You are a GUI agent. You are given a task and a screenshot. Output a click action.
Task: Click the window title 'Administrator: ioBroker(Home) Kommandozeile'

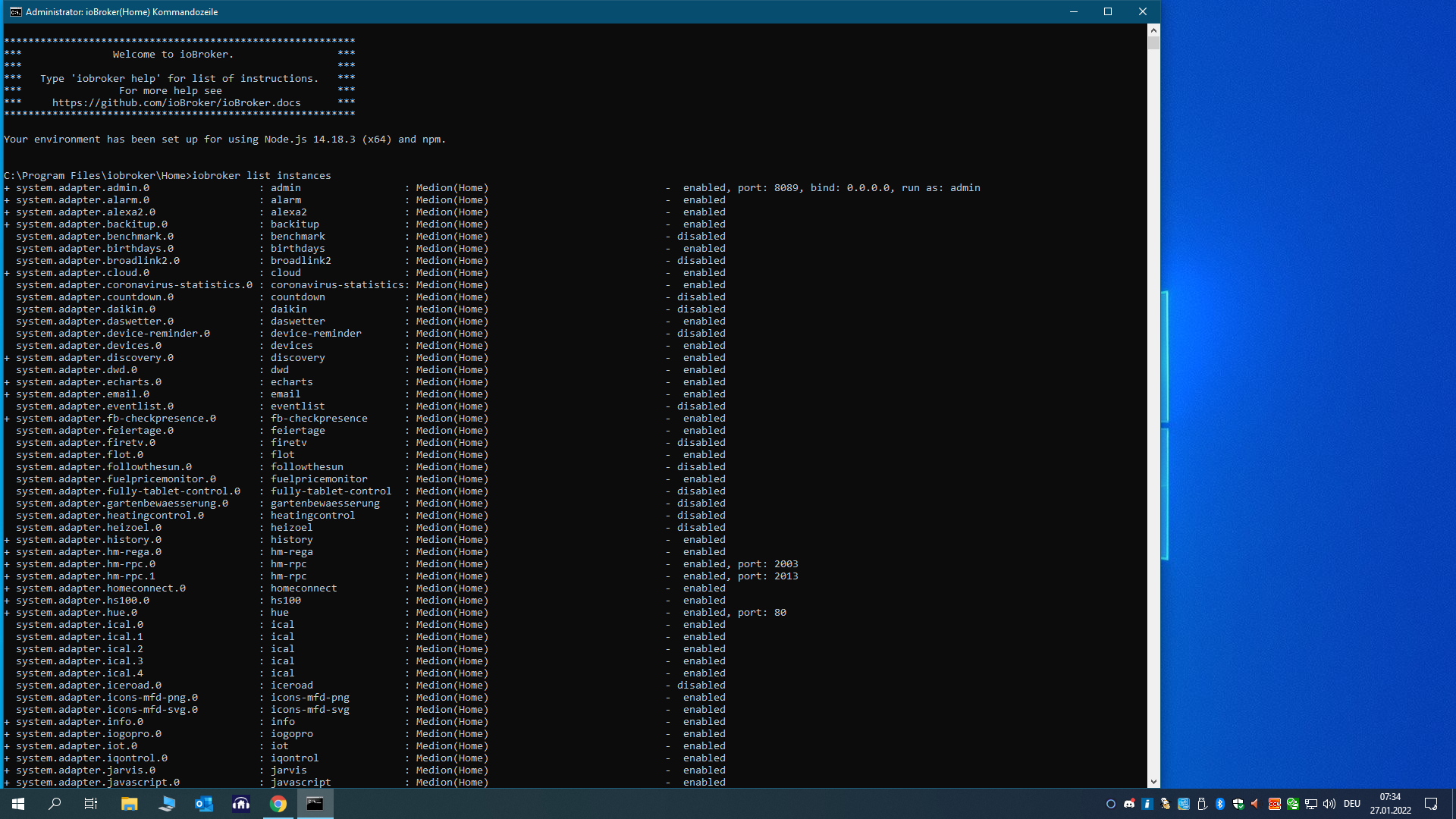pos(121,12)
